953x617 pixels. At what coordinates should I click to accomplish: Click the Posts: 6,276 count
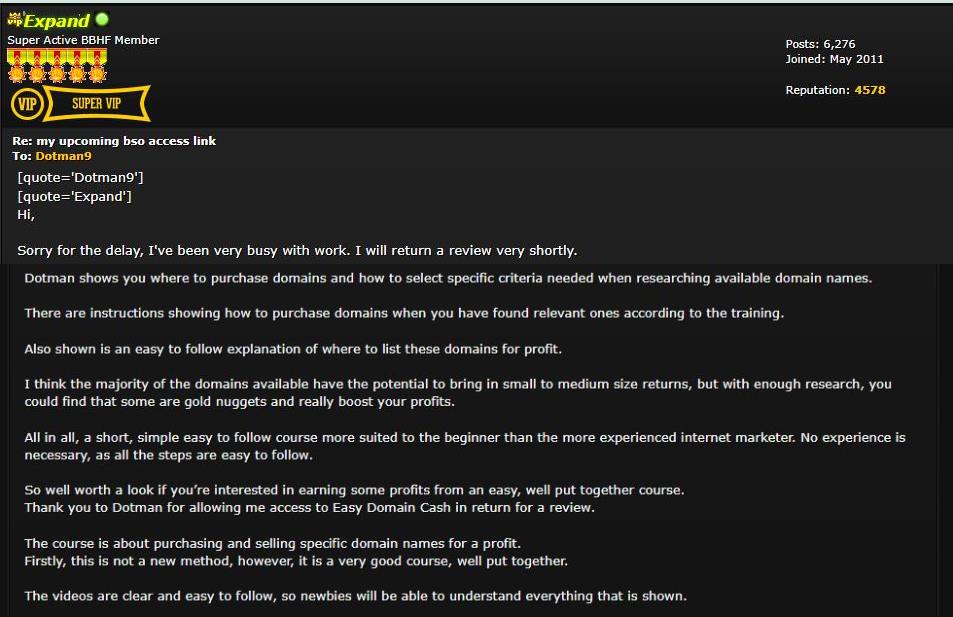click(x=820, y=44)
